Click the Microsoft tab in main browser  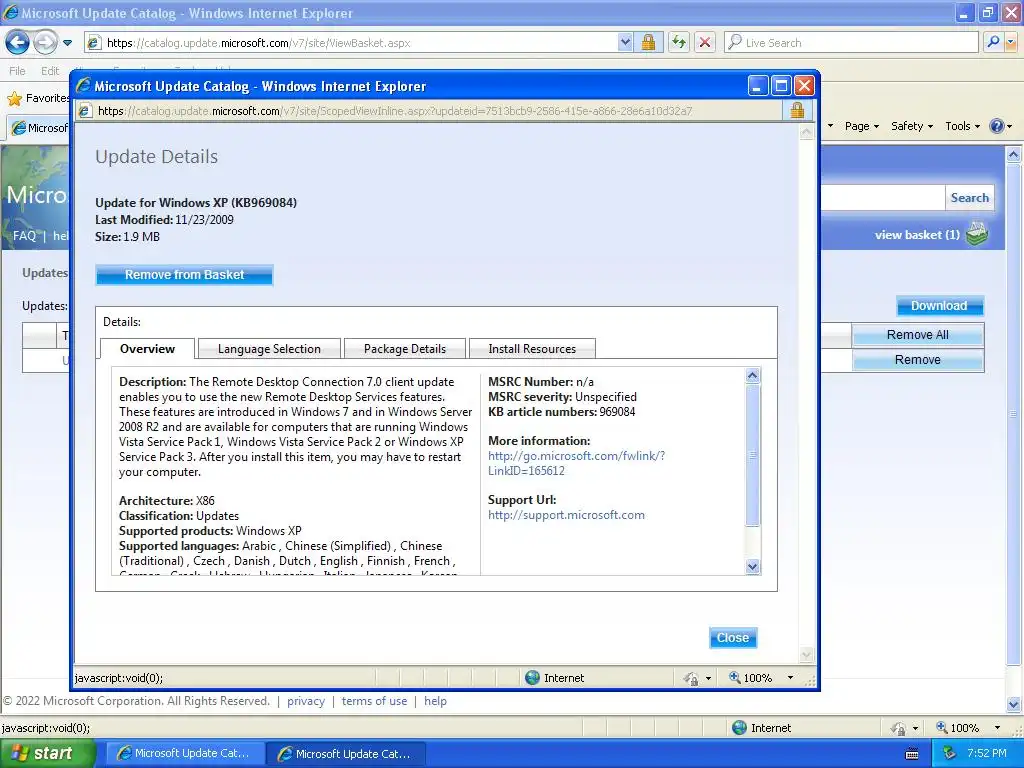click(39, 127)
